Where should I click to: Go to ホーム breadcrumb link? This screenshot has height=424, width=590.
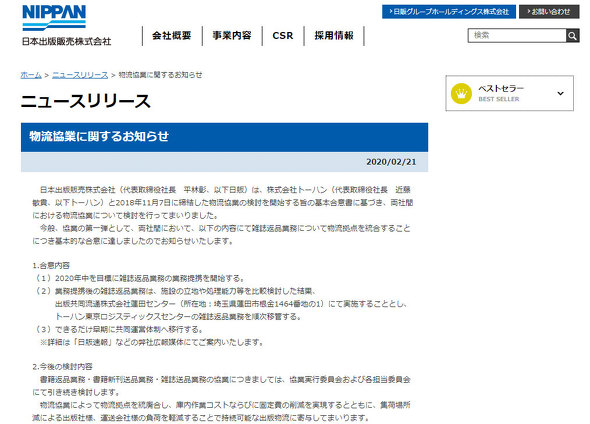[31, 75]
